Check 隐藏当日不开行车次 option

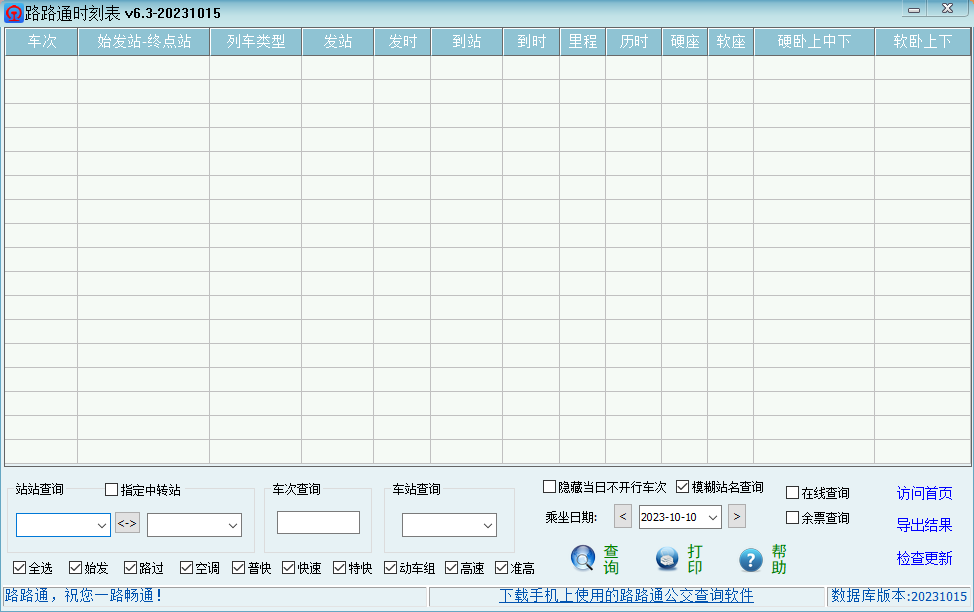[x=549, y=486]
